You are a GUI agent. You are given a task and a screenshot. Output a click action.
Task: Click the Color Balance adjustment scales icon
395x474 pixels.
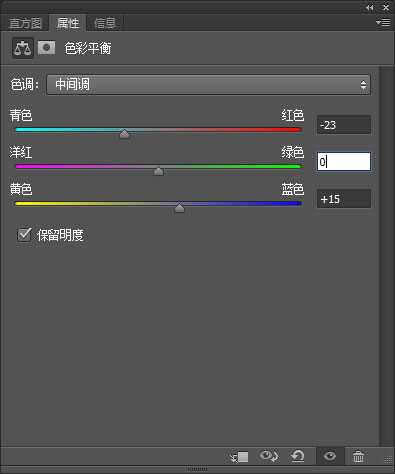pyautogui.click(x=23, y=48)
